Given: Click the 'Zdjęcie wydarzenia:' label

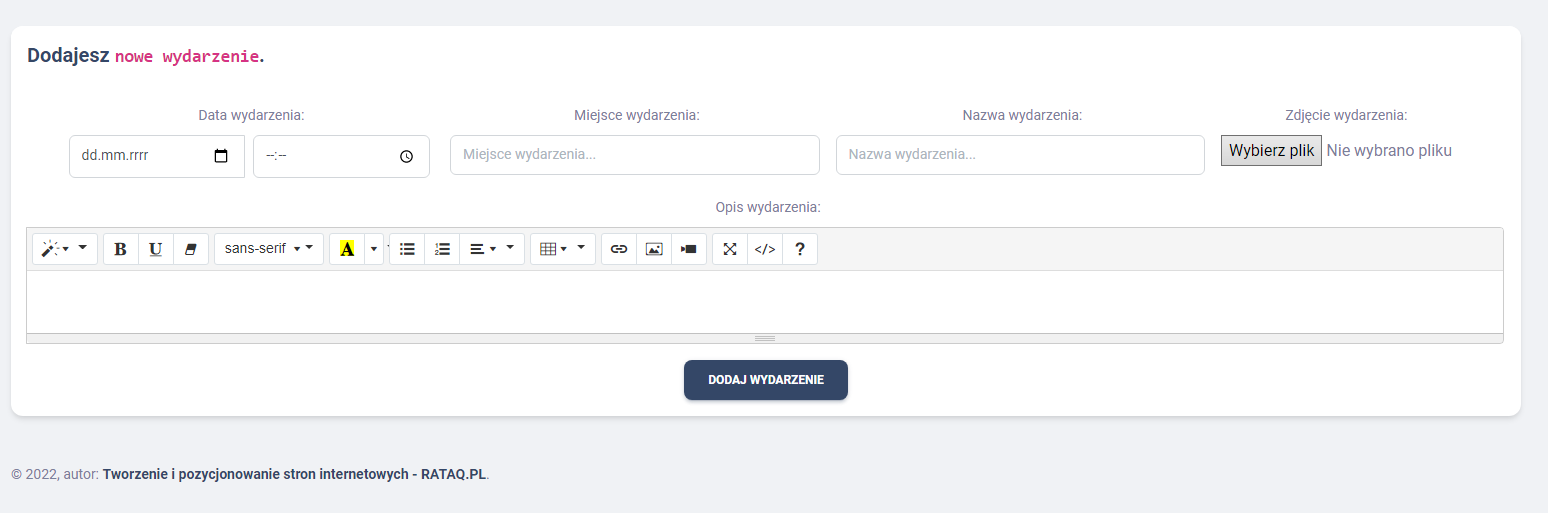Looking at the screenshot, I should 1346,115.
